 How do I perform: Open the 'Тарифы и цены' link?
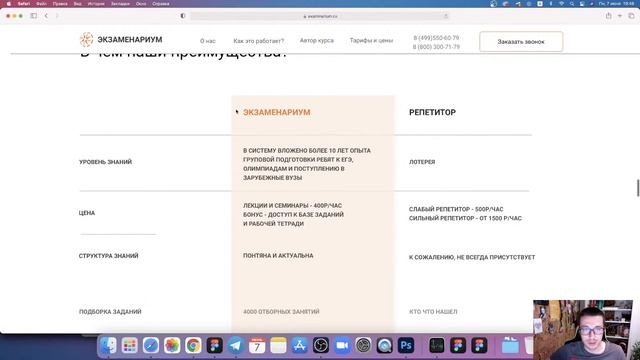pos(371,40)
